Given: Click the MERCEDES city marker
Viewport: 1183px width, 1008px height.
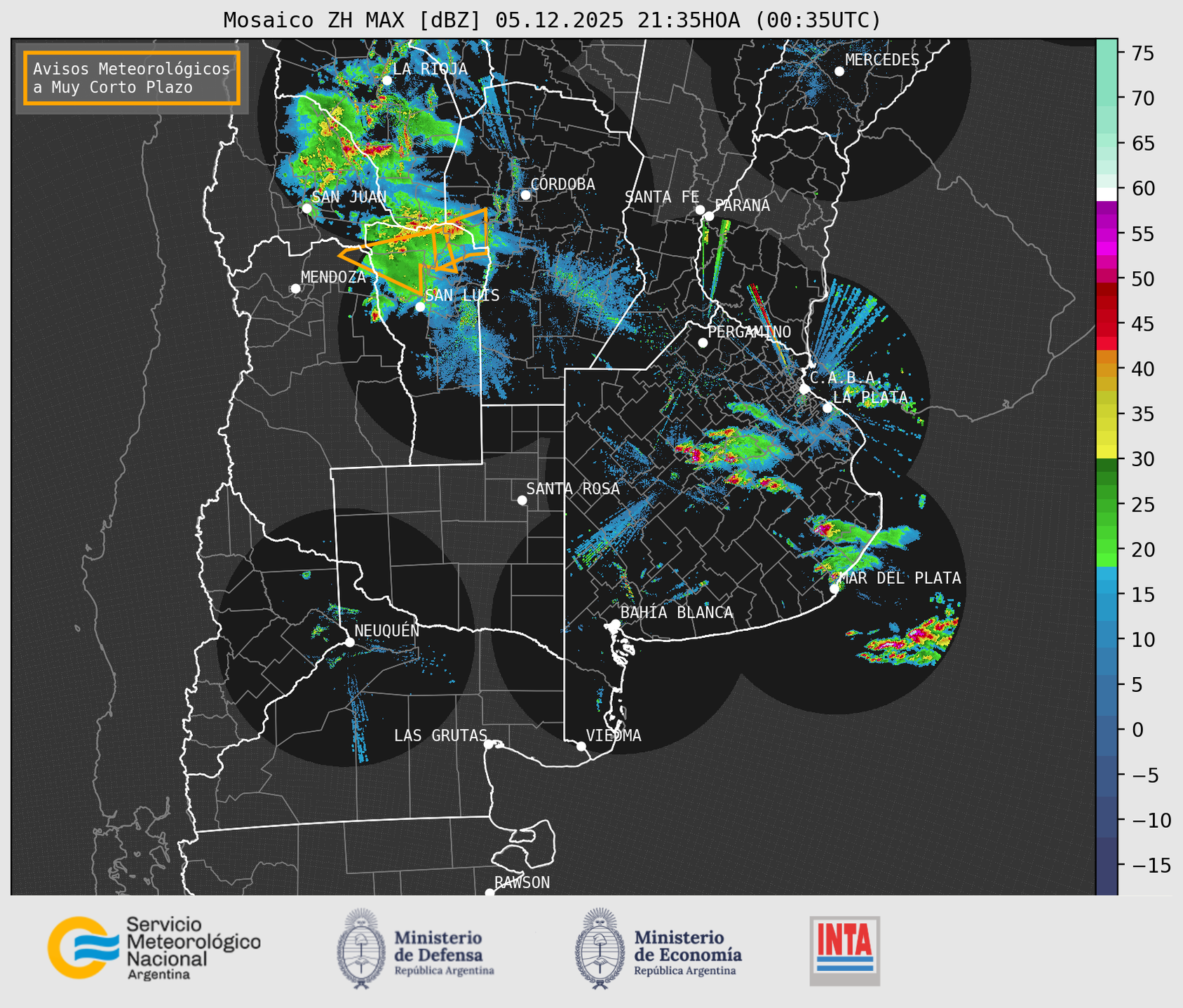Looking at the screenshot, I should coord(839,71).
